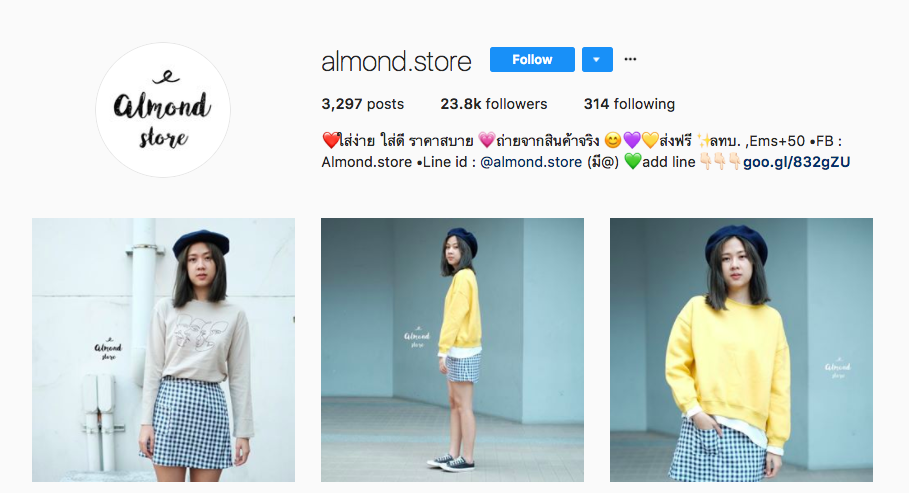Screen dimensions: 909x493
Task: Open the beige sweater post thumbnail
Action: coord(163,350)
